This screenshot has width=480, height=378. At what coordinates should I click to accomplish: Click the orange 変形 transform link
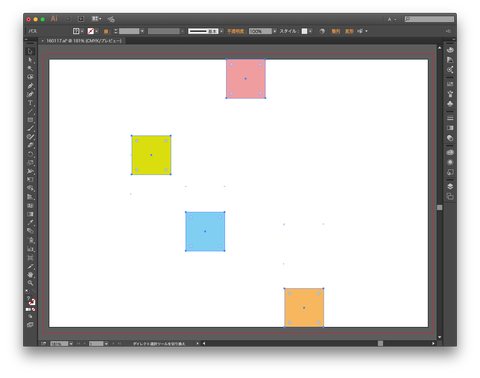pos(349,31)
